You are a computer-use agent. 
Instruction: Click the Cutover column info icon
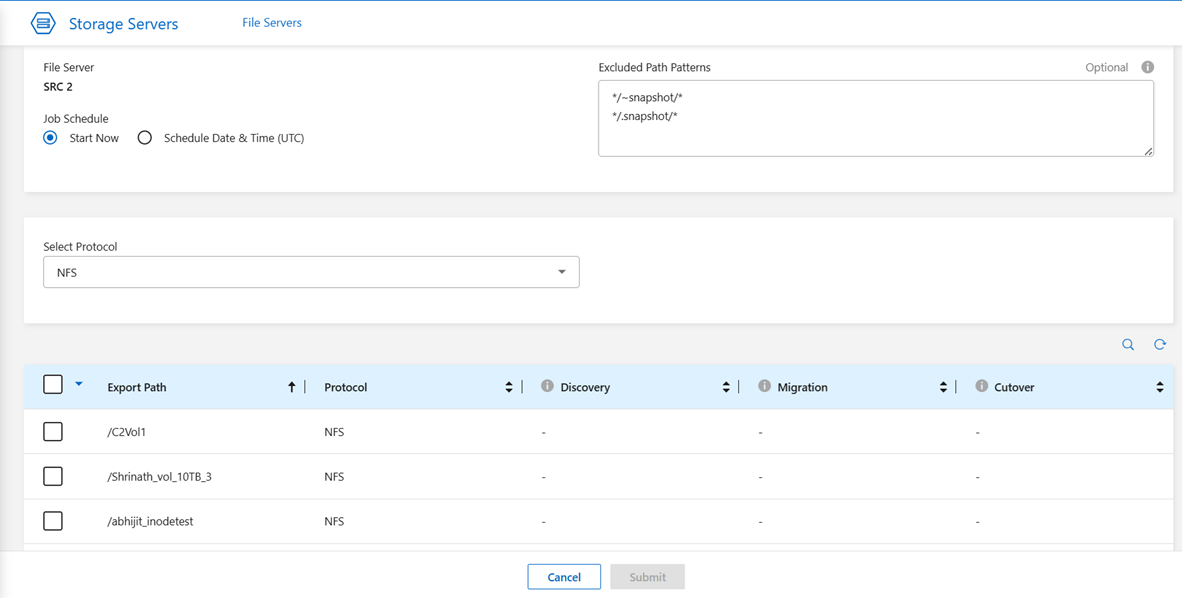(x=981, y=386)
